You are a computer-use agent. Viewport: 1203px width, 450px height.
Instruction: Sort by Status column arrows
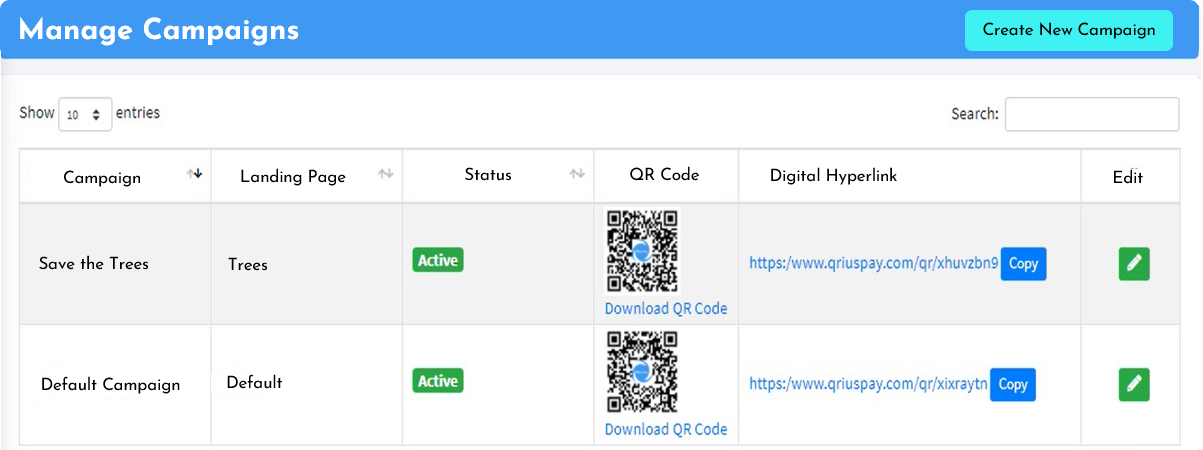(x=577, y=174)
